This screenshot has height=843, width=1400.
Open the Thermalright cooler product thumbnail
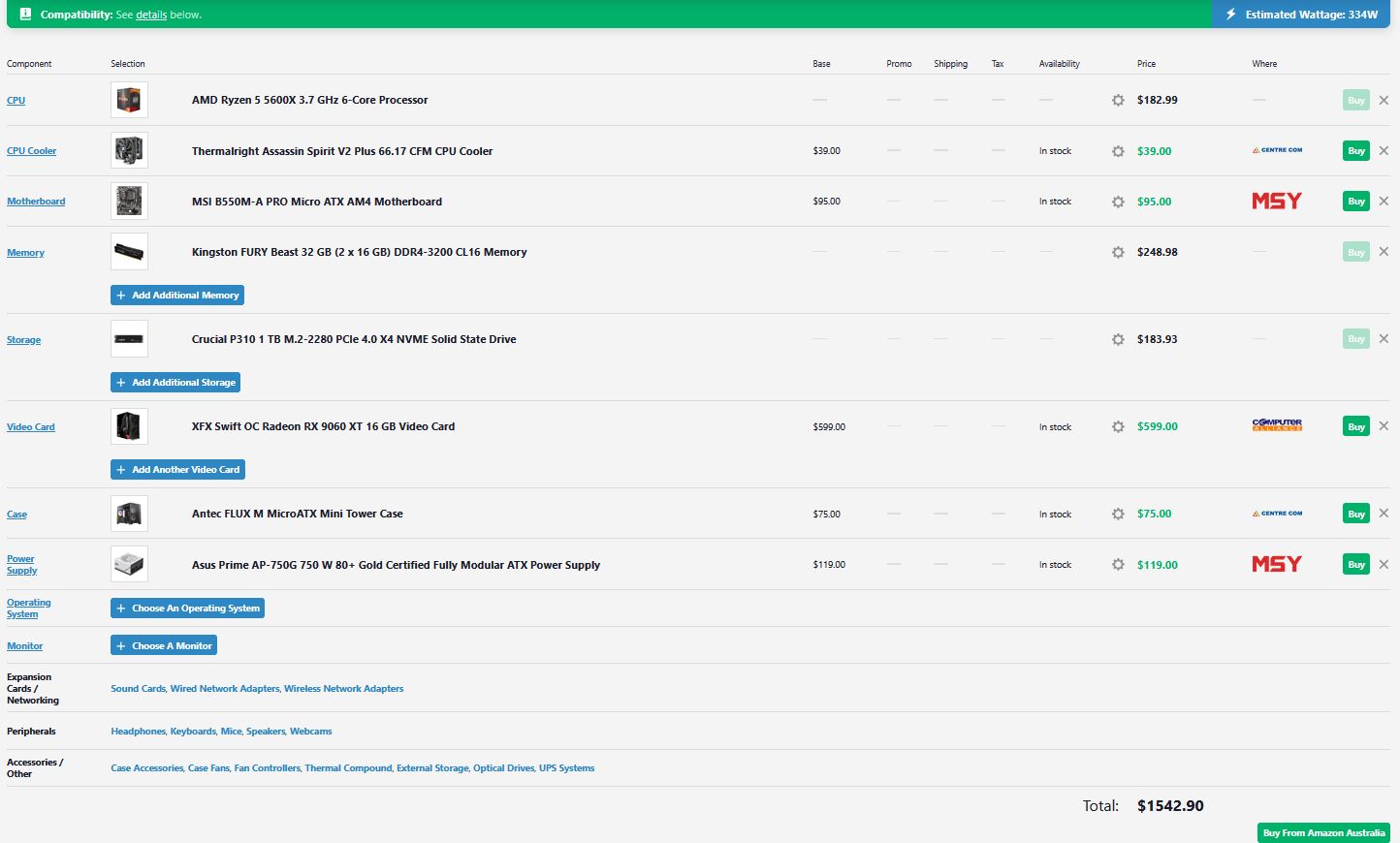point(129,150)
